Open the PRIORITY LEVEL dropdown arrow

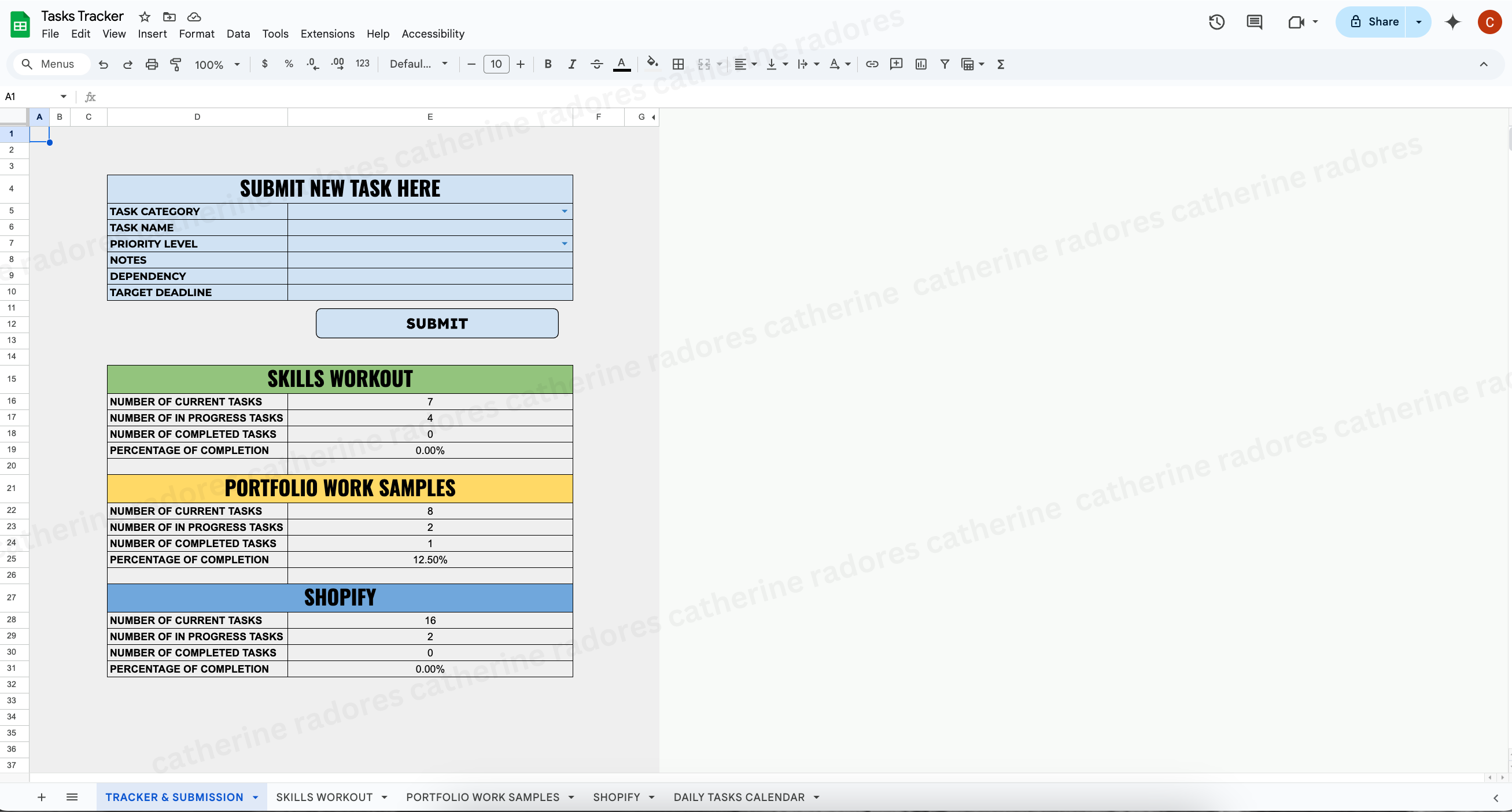point(564,243)
